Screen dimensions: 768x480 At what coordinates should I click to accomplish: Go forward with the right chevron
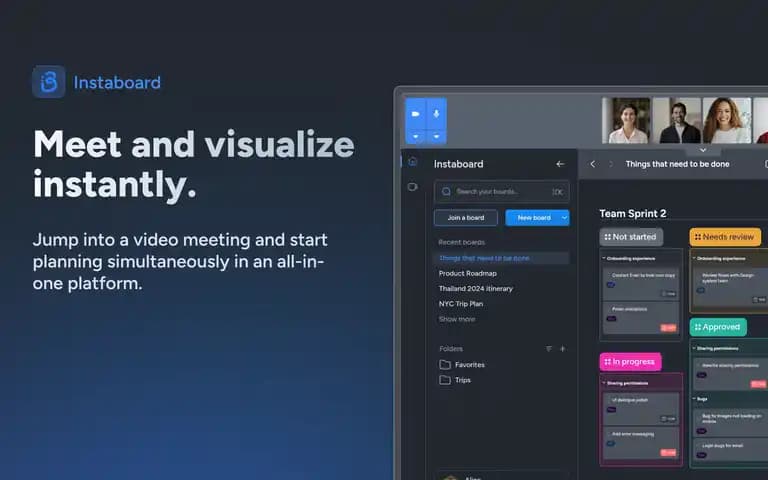tap(610, 164)
